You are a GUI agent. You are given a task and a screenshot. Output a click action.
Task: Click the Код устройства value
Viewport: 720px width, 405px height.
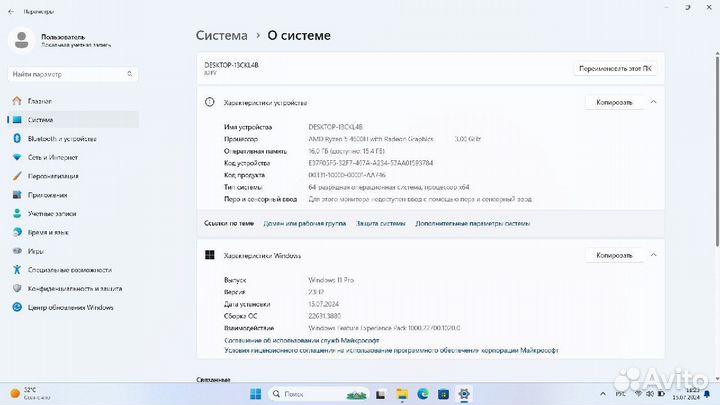coord(371,163)
